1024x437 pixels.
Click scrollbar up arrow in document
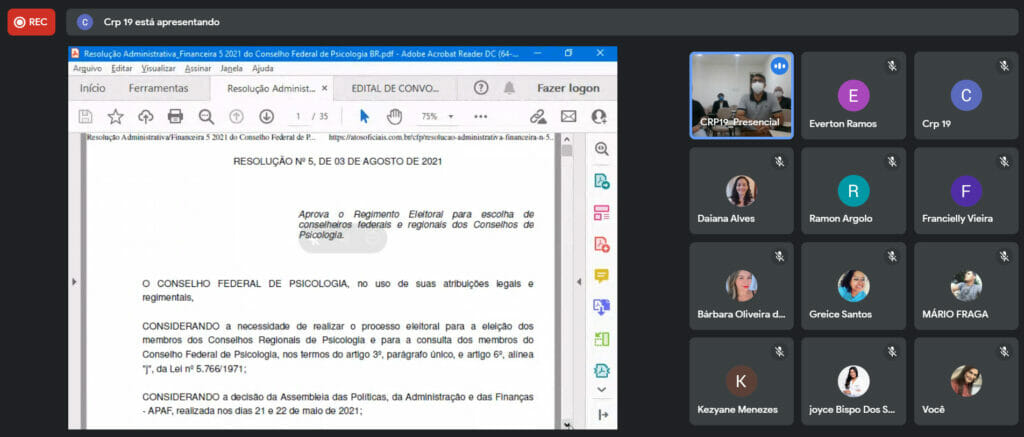(567, 138)
